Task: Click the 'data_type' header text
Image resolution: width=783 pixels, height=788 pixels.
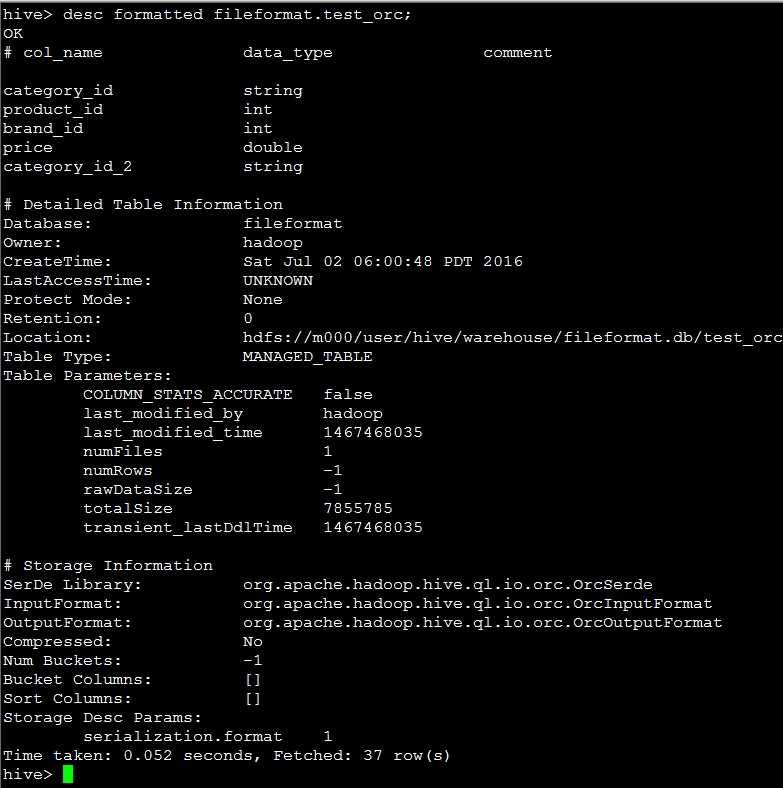Action: click(x=287, y=53)
